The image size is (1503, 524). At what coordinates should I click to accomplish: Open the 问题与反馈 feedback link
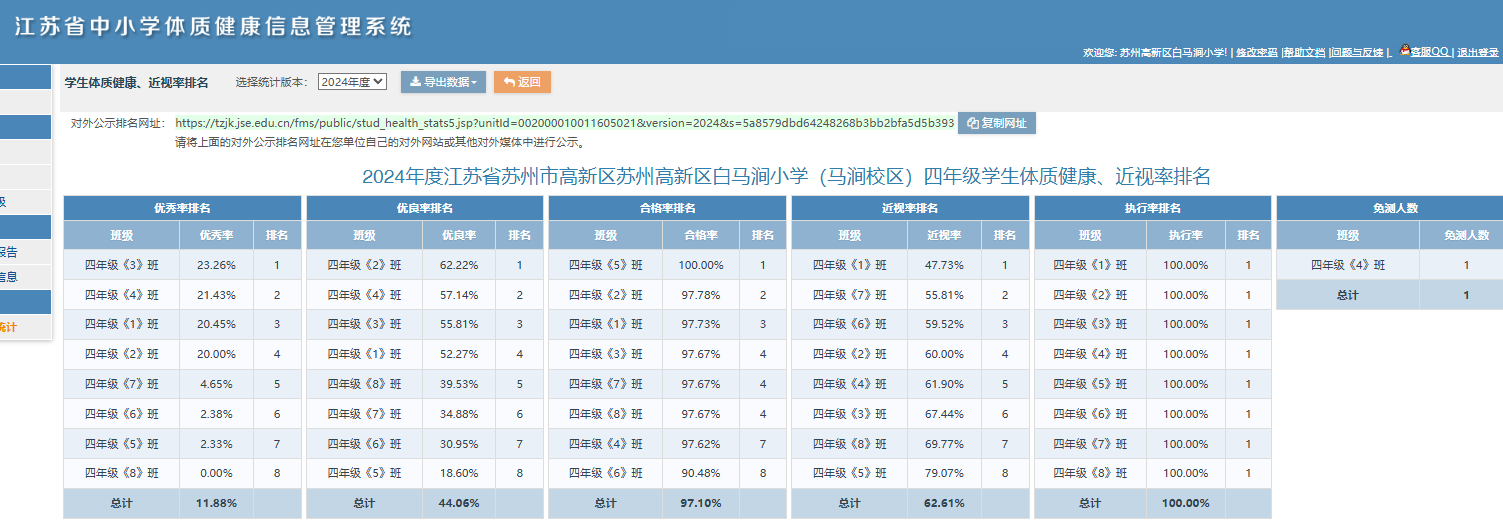1357,52
